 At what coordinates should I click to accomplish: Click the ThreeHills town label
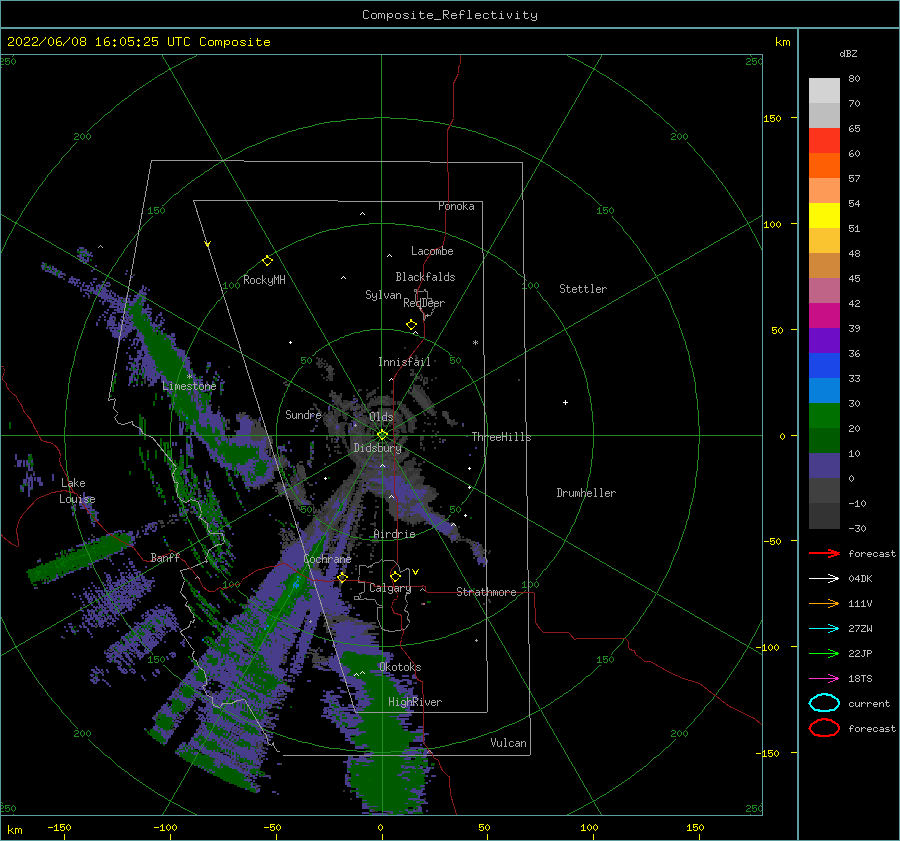coord(501,437)
